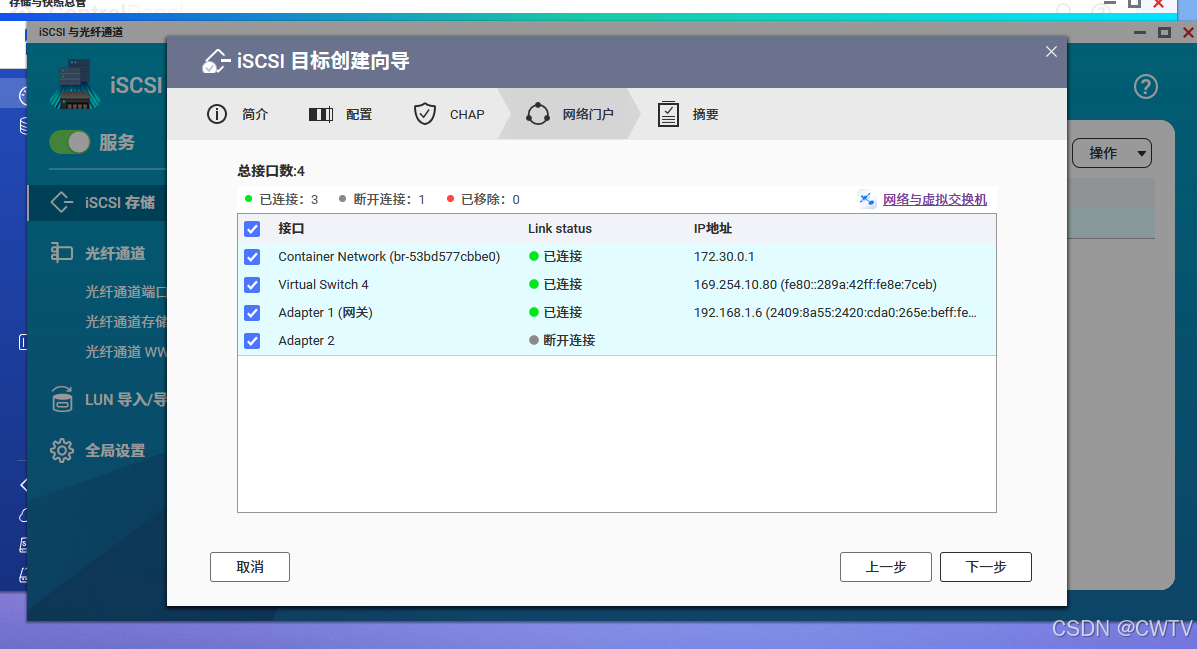
Task: Click the 已连接: 3 legend entry
Action: tap(281, 199)
